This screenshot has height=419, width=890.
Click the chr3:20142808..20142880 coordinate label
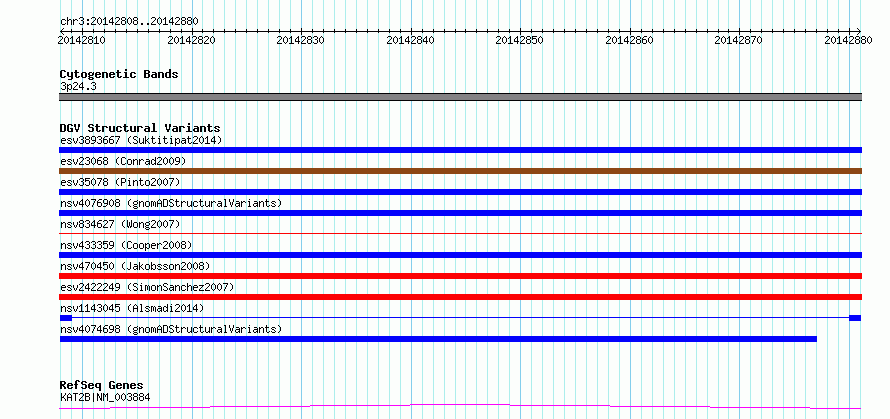(129, 22)
